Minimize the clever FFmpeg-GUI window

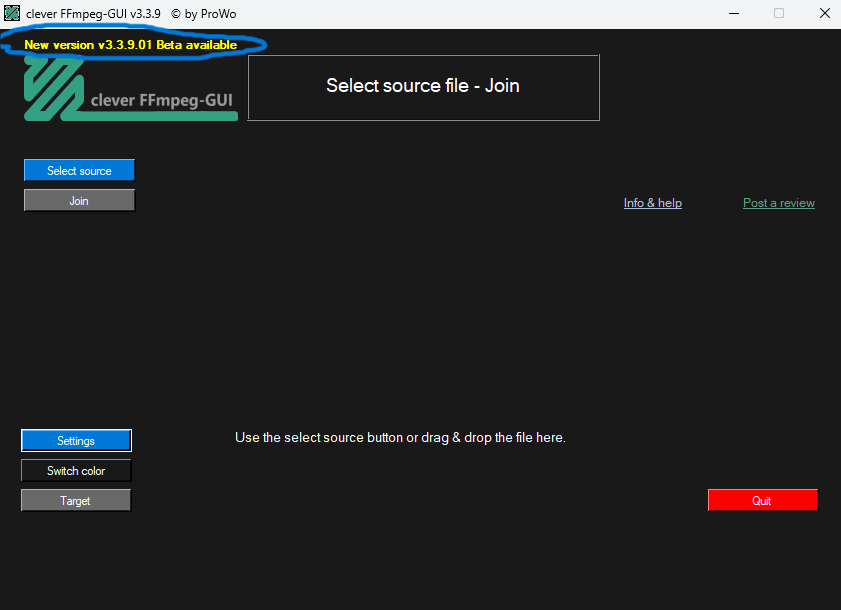734,13
